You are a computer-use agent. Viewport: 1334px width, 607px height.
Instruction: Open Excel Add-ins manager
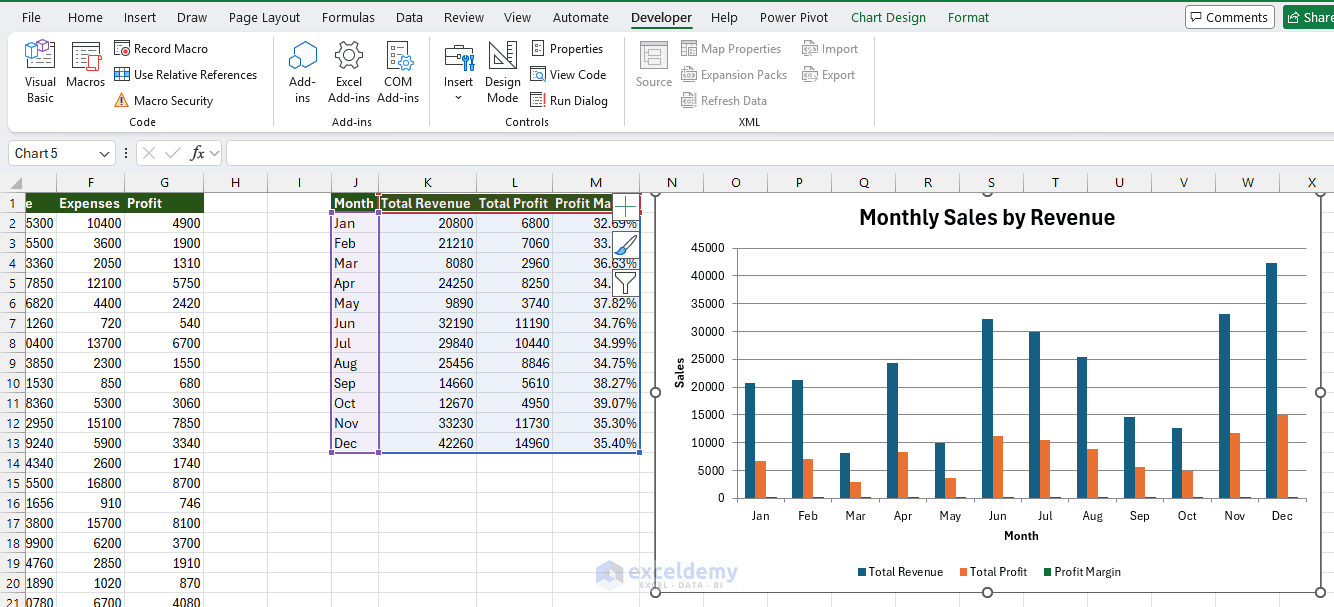click(x=349, y=72)
